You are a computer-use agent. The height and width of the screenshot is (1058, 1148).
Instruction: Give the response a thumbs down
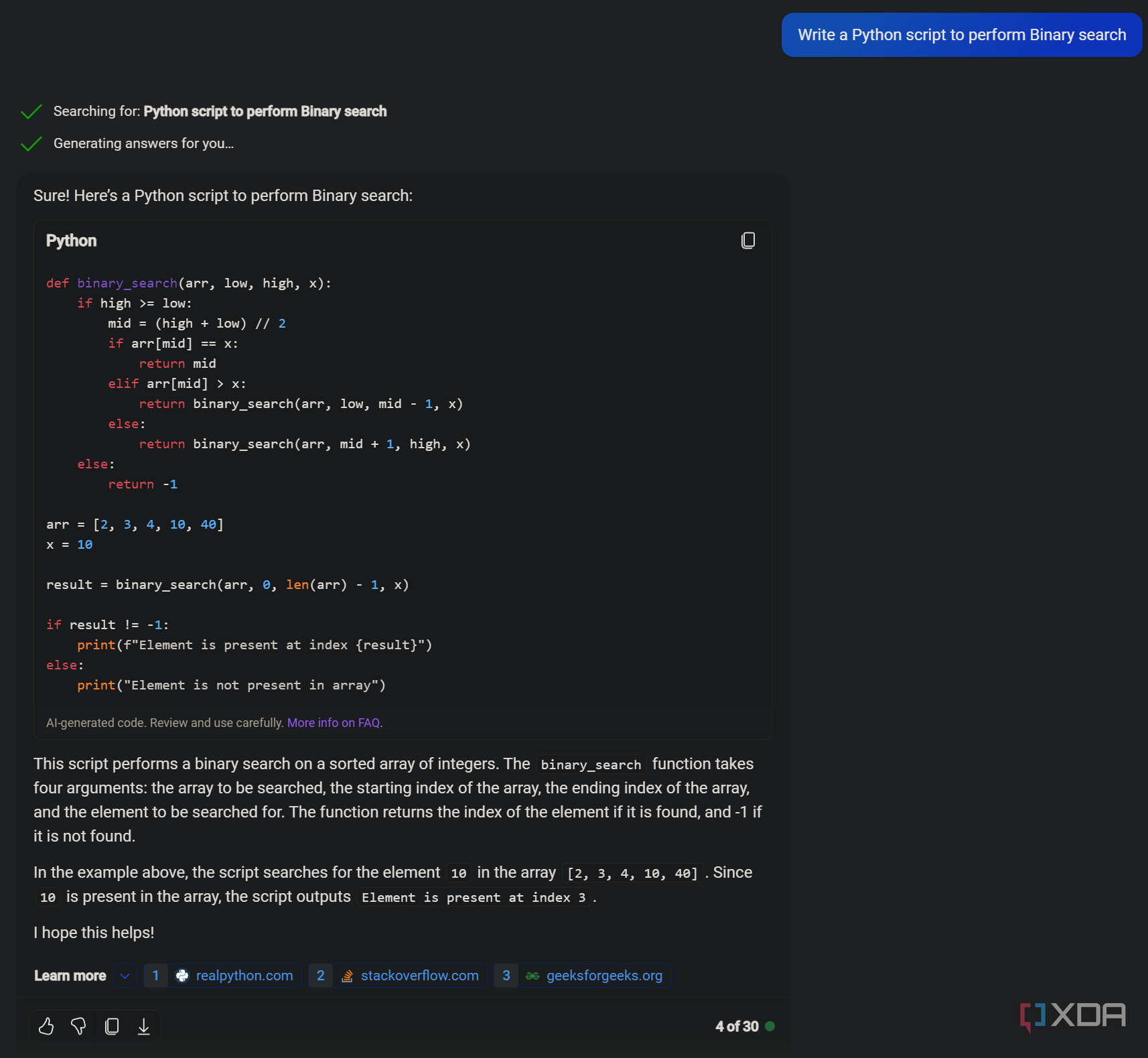(x=78, y=1026)
